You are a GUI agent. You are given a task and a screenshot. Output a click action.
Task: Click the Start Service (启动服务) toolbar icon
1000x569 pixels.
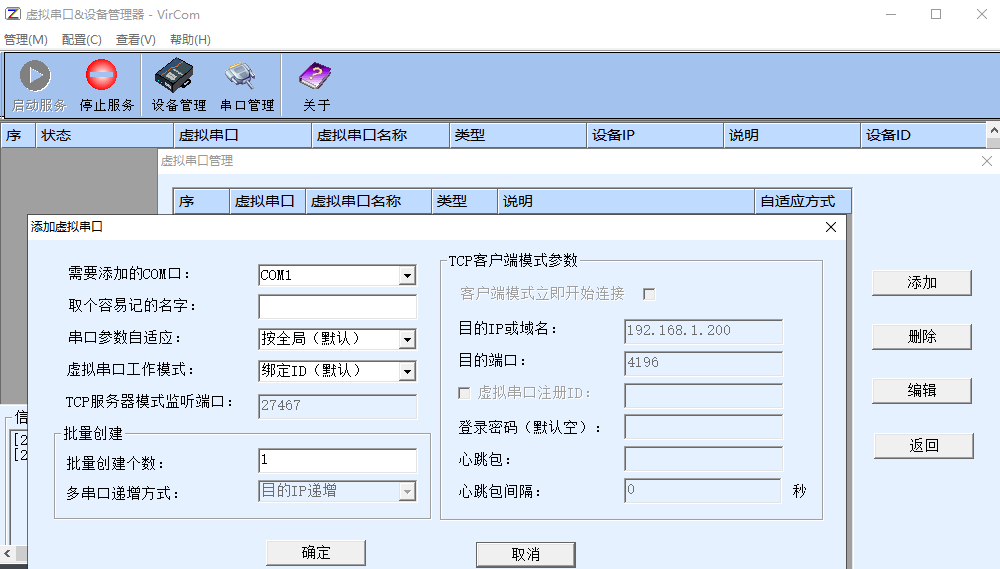[x=38, y=85]
